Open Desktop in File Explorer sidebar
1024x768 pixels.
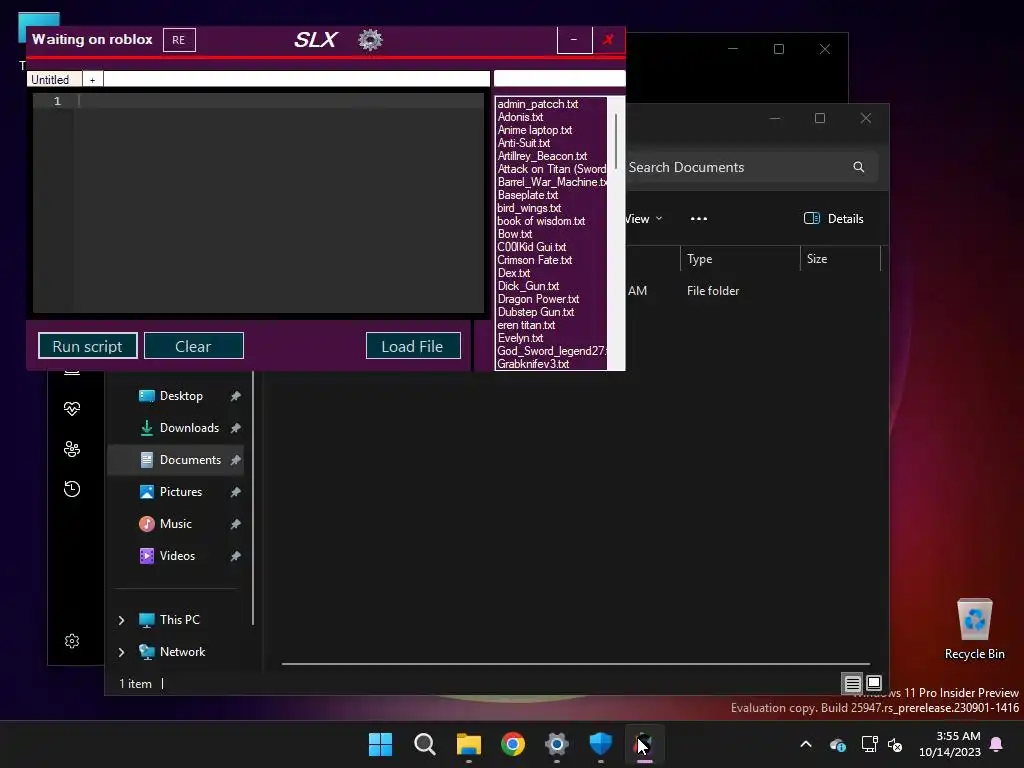pos(181,396)
